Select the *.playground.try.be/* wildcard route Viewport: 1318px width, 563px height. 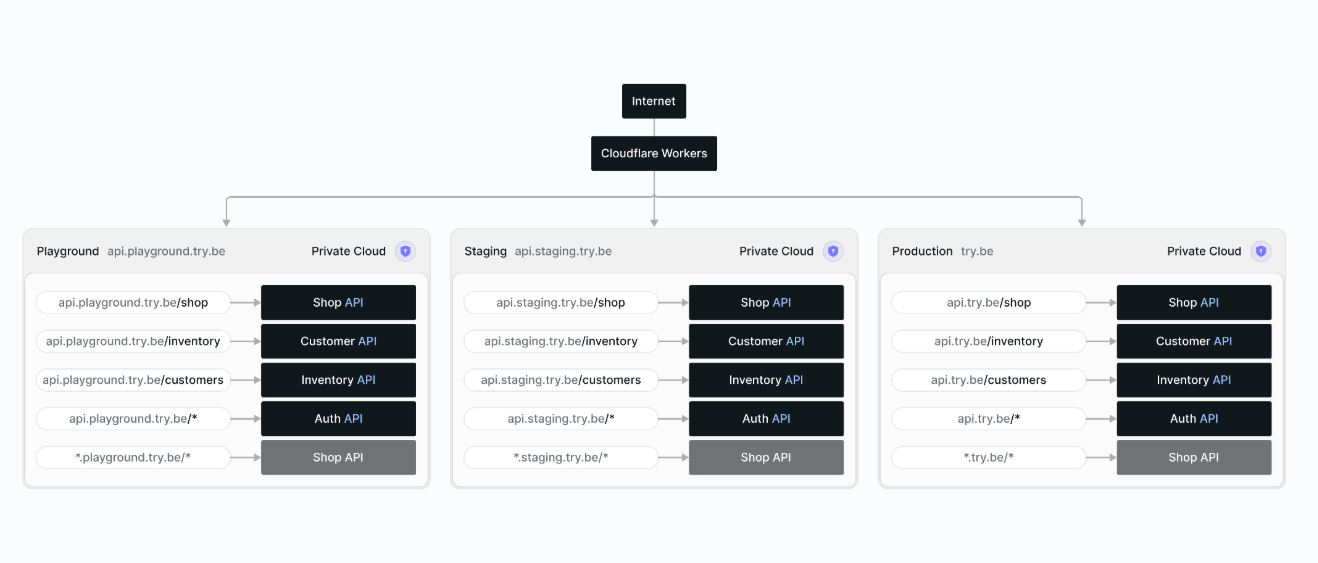133,457
